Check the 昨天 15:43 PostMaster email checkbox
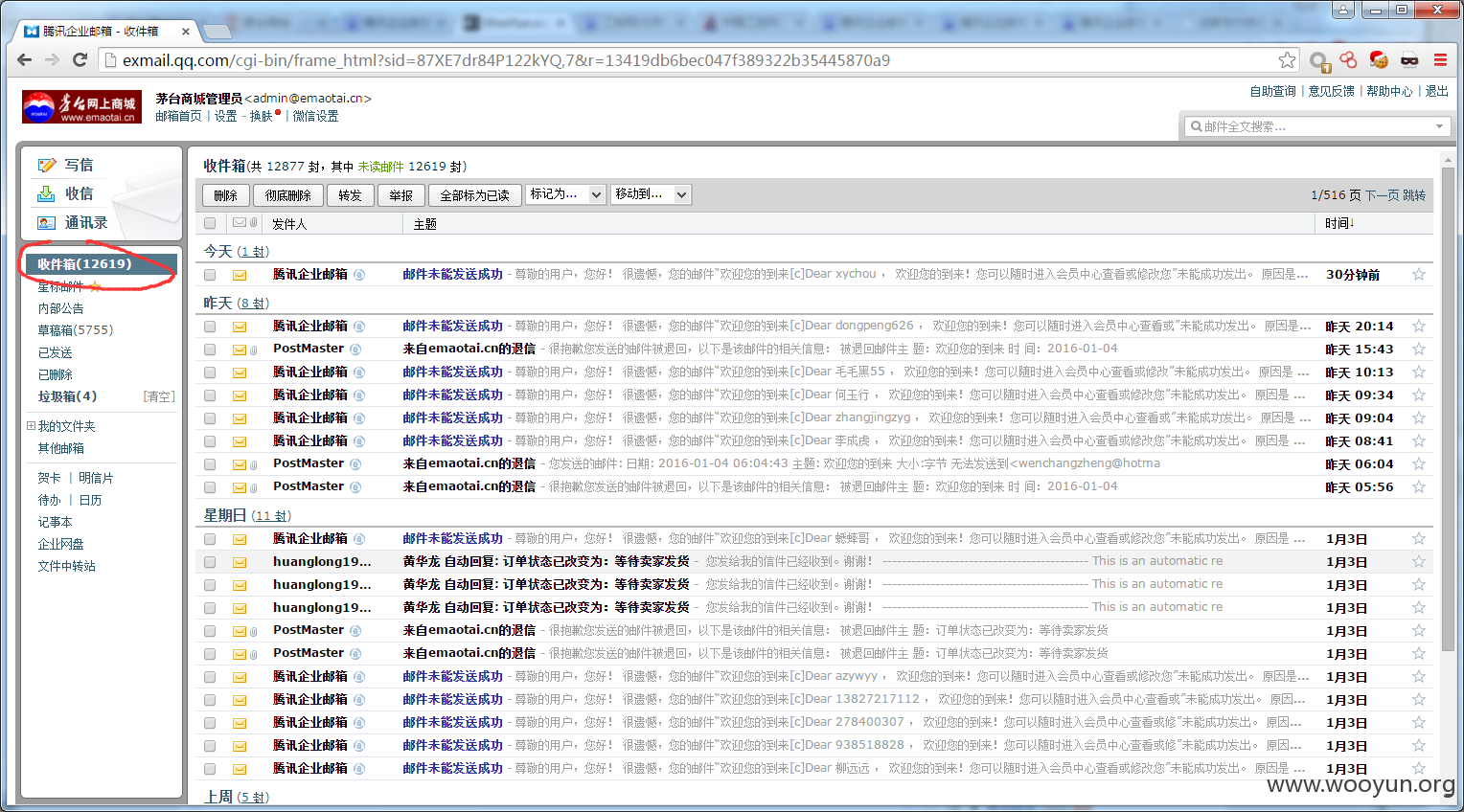Screen dimensions: 1464x812 point(210,350)
